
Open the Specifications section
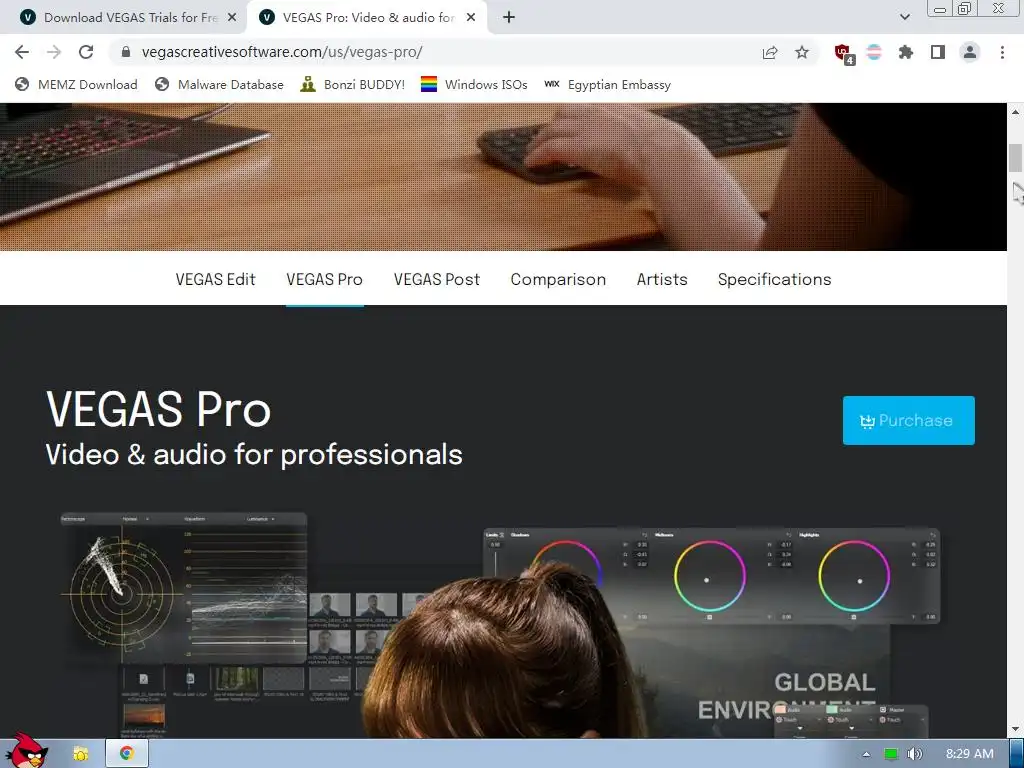click(x=775, y=280)
